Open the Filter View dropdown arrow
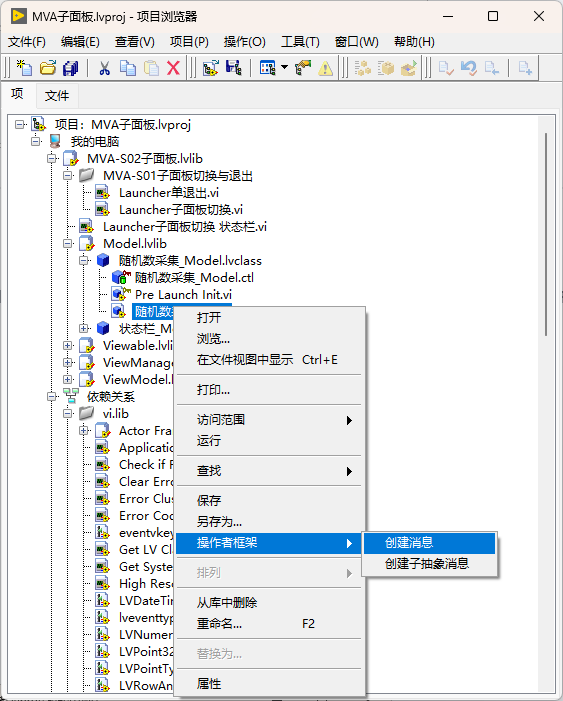Image resolution: width=563 pixels, height=701 pixels. click(284, 68)
